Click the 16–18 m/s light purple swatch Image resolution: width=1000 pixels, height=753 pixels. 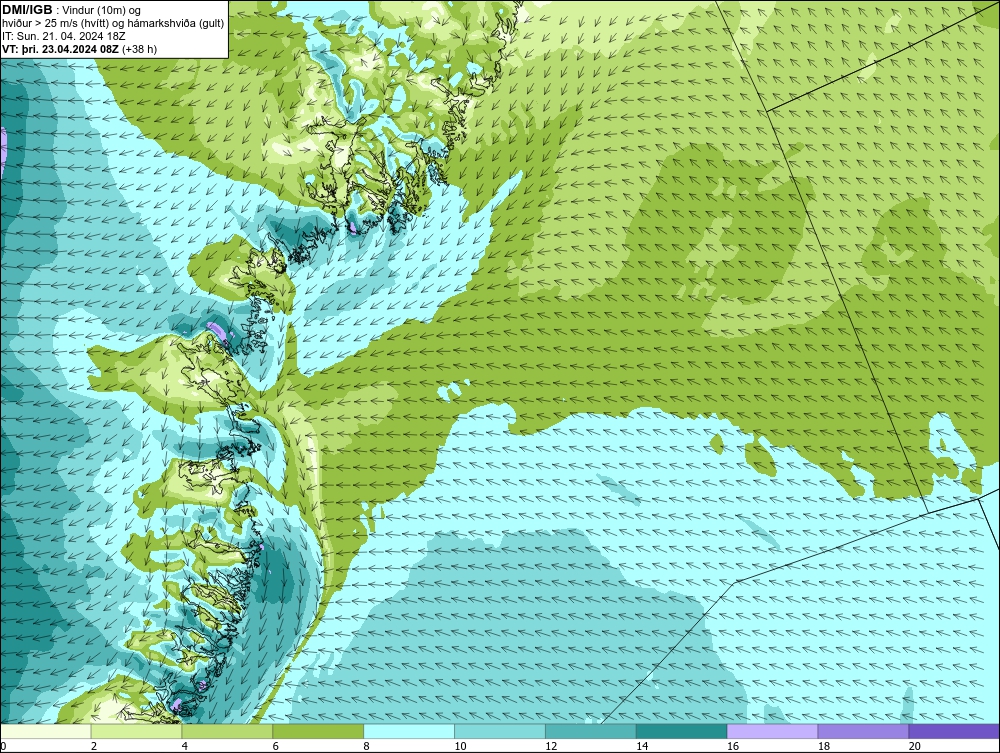tap(772, 731)
